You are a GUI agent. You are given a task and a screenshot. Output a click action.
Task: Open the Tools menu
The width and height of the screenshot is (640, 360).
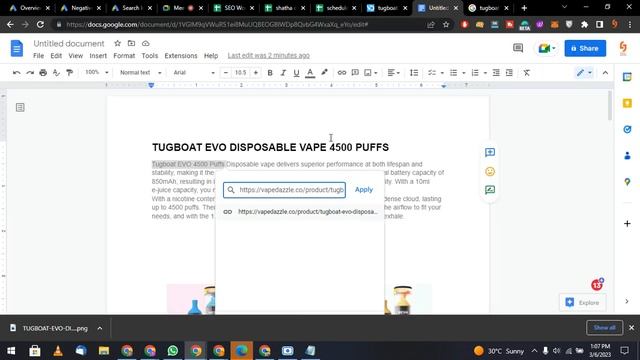150,56
